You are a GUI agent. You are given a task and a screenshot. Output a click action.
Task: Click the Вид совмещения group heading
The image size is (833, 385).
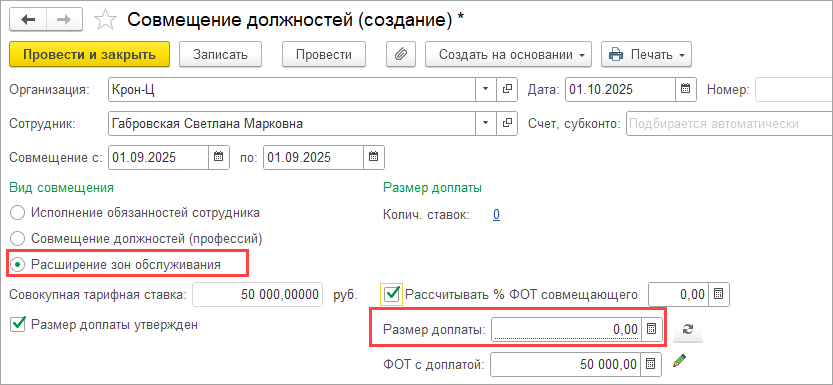(62, 187)
